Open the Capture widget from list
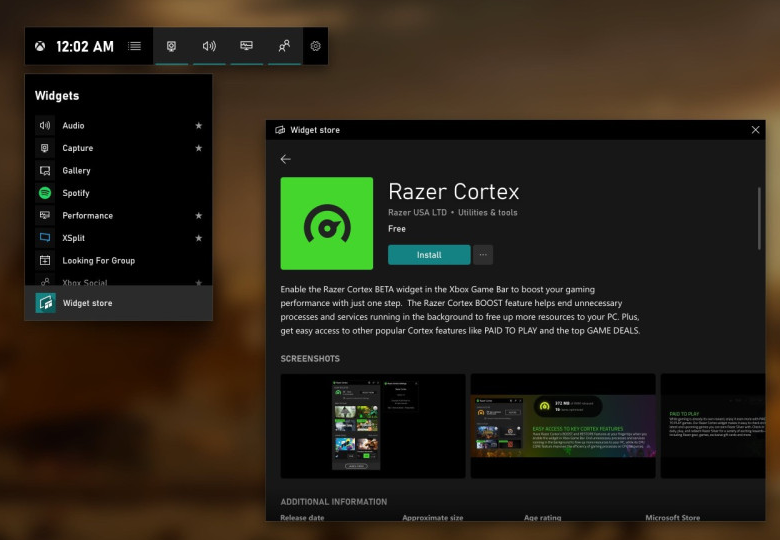Viewport: 780px width, 540px height. point(118,148)
